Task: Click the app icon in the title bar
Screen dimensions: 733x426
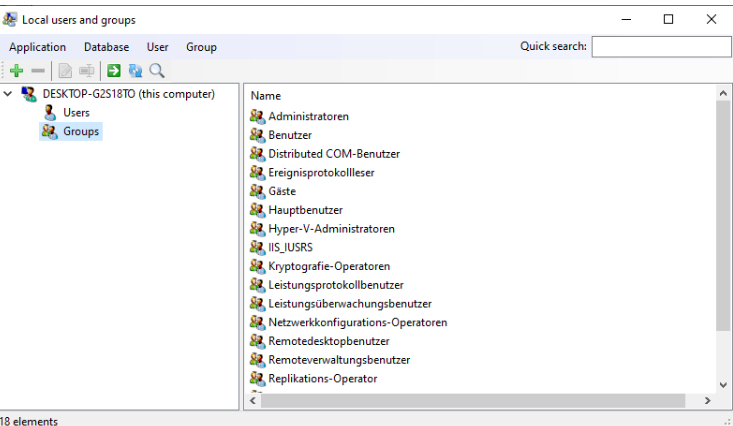Action: coord(9,20)
